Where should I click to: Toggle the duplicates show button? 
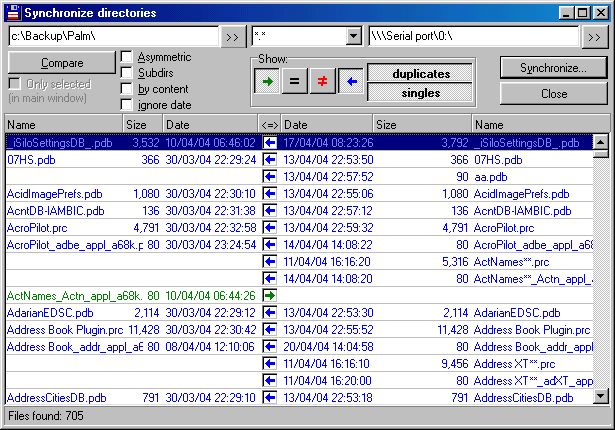pos(420,73)
